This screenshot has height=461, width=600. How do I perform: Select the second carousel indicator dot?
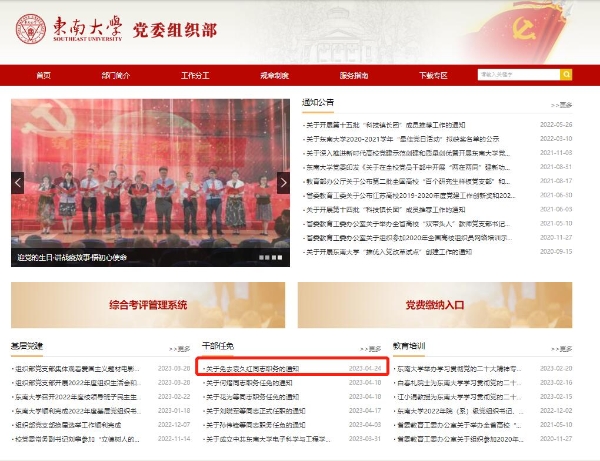coord(267,257)
